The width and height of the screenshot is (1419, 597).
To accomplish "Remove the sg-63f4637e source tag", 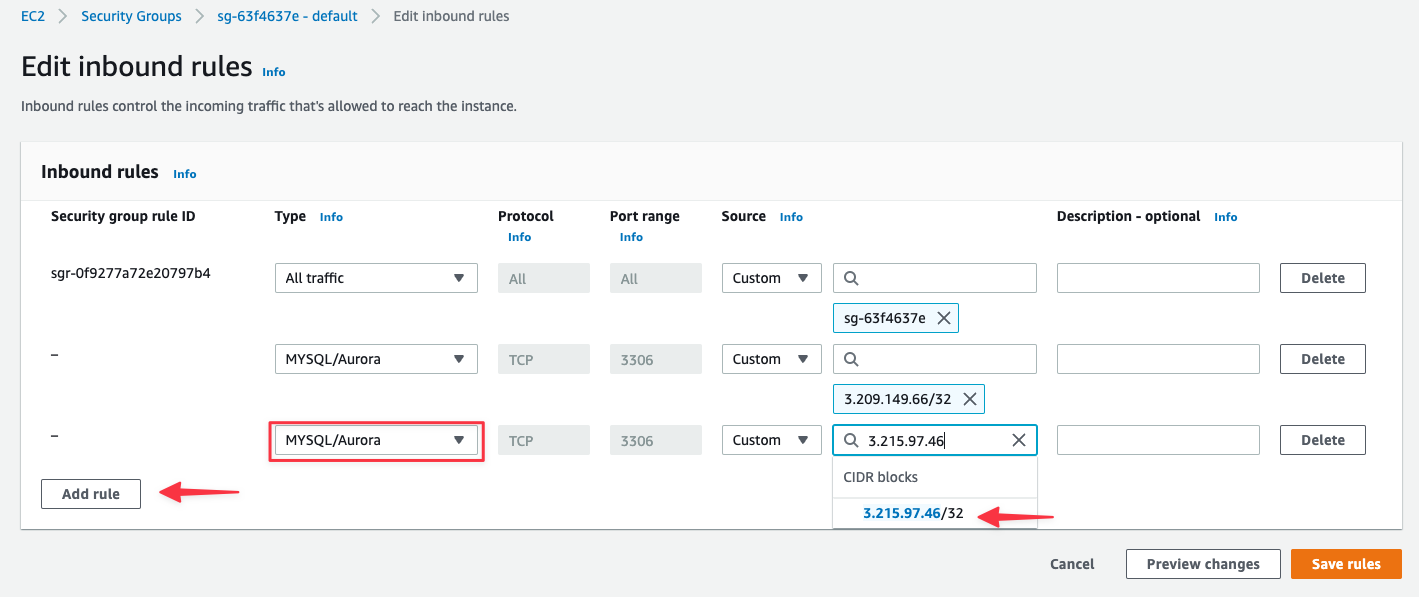I will 943,317.
